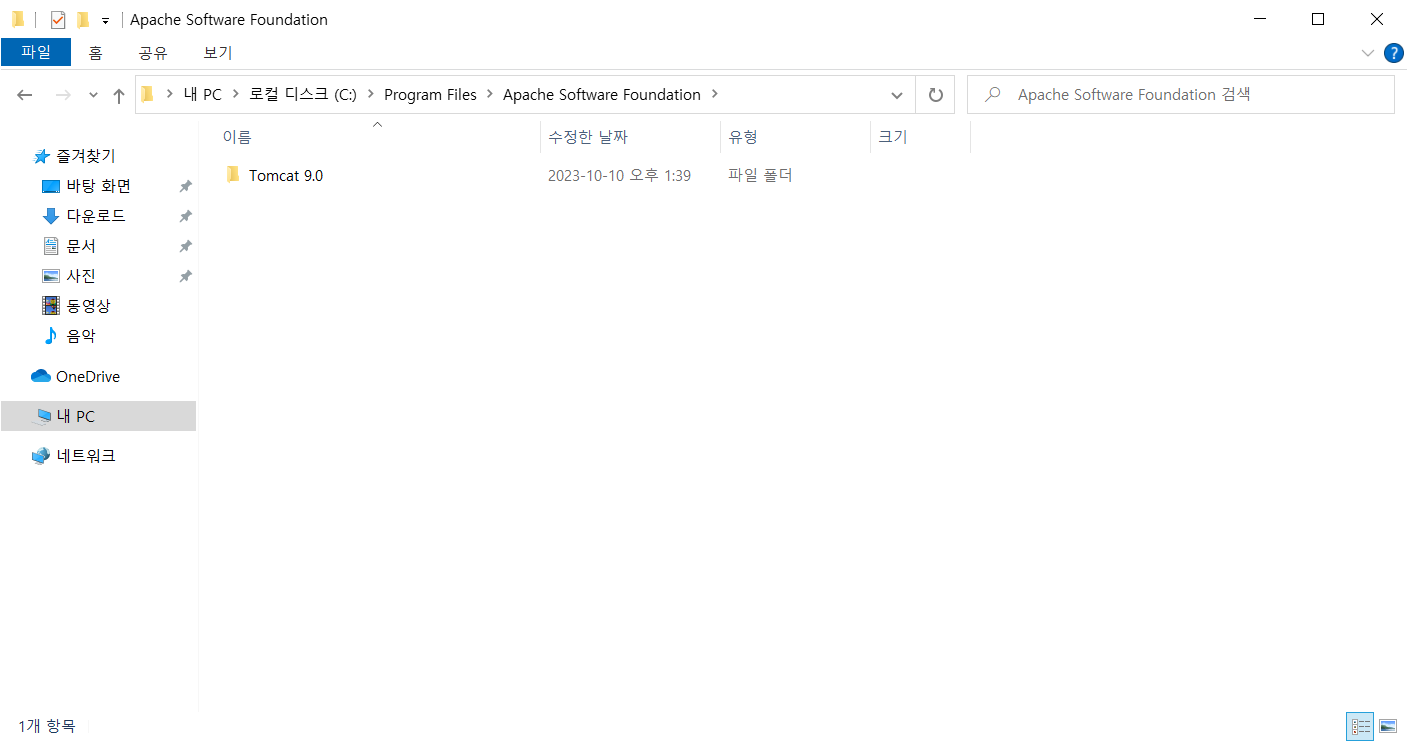
Task: Expand chevron after 로컬 디스크 (C:) breadcrumb
Action: (371, 94)
